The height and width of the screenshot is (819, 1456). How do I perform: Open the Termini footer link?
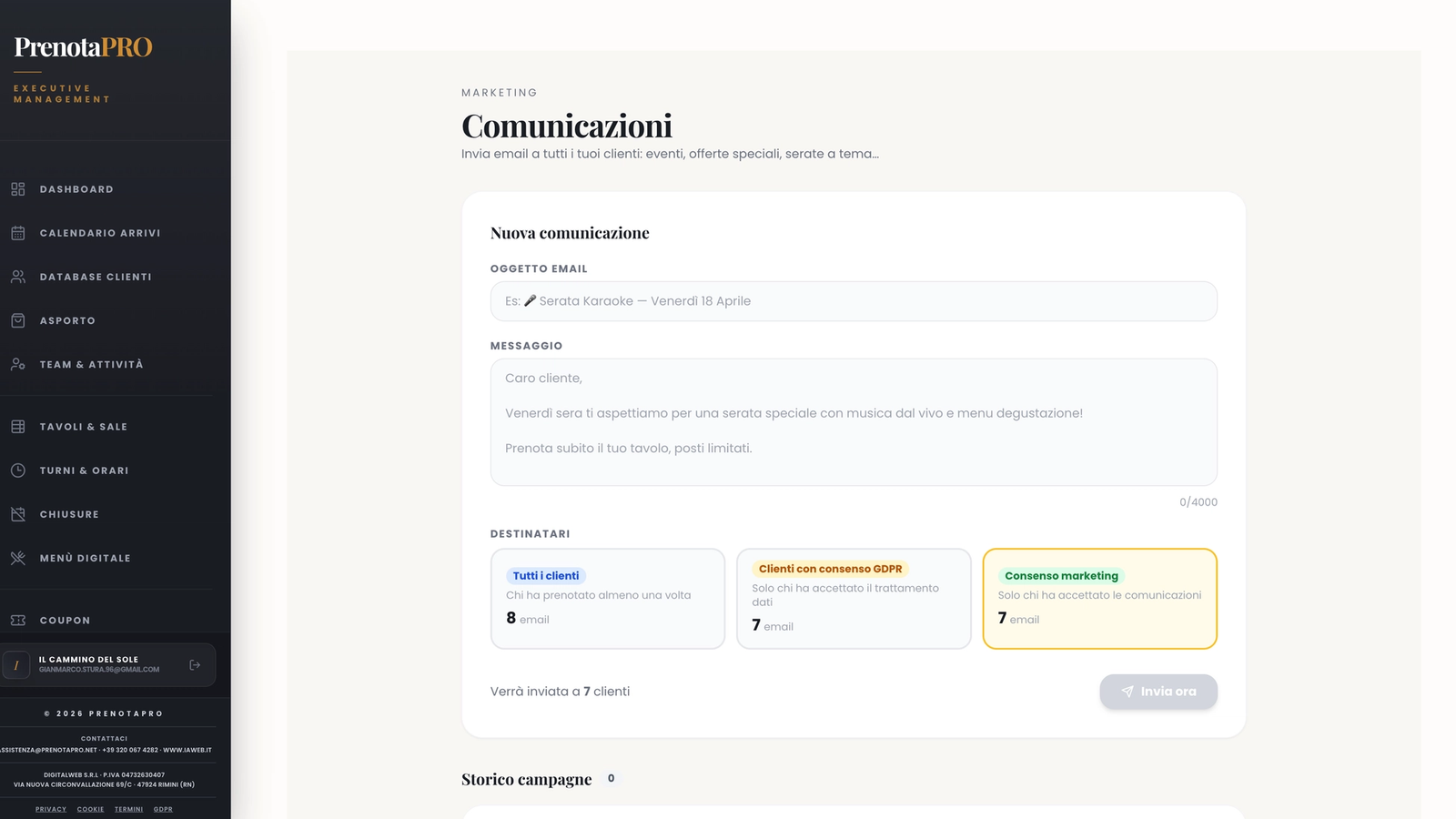pyautogui.click(x=128, y=809)
